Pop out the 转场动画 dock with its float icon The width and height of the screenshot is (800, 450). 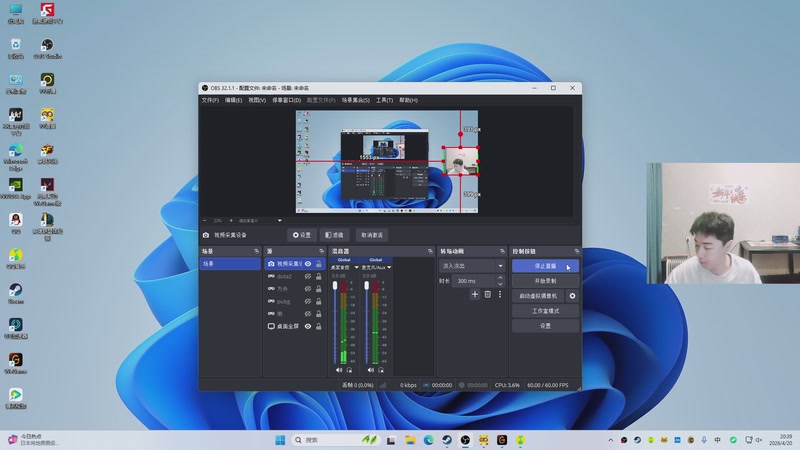[503, 252]
